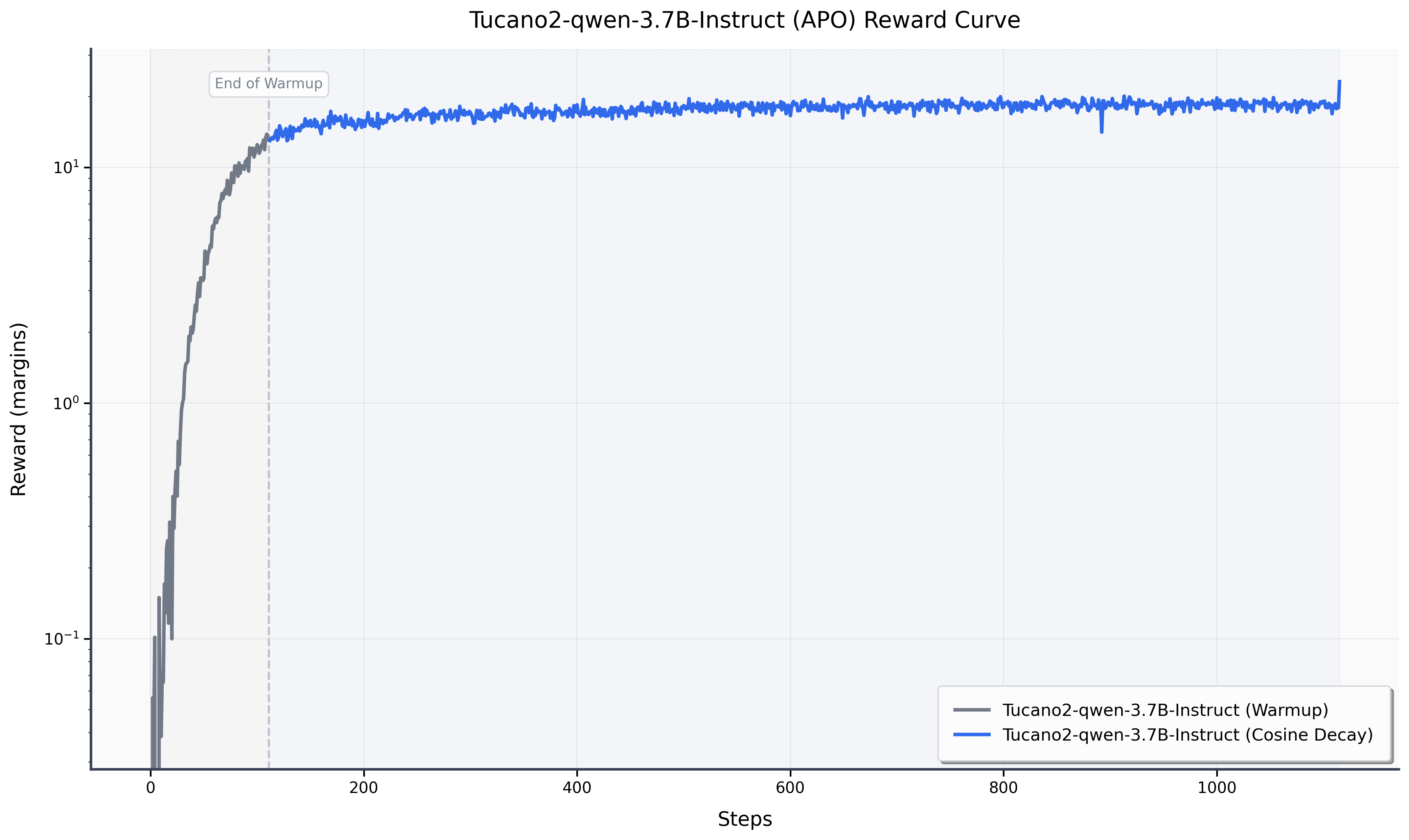Click the downward dip in blue curve near step 890

coord(1102,120)
